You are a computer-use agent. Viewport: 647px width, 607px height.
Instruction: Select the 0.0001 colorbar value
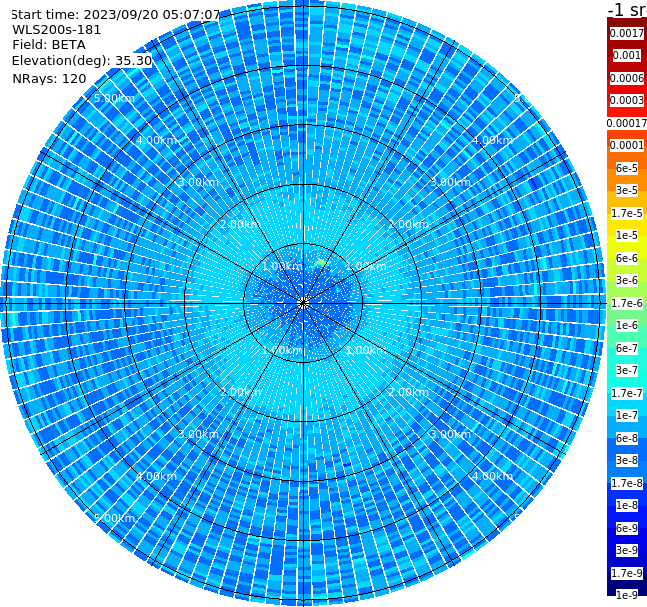627,145
